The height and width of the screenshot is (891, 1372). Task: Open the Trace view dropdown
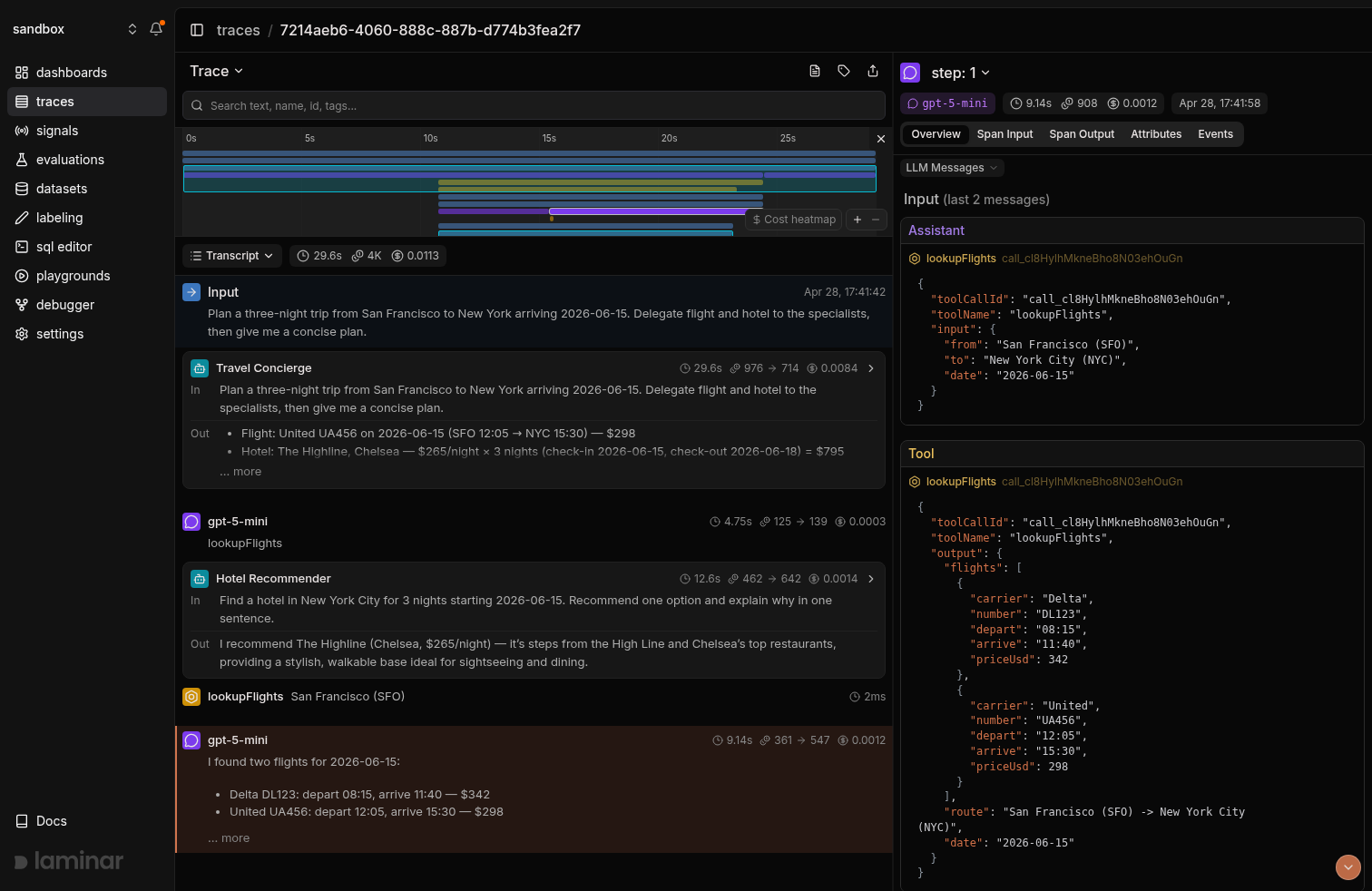coord(216,71)
